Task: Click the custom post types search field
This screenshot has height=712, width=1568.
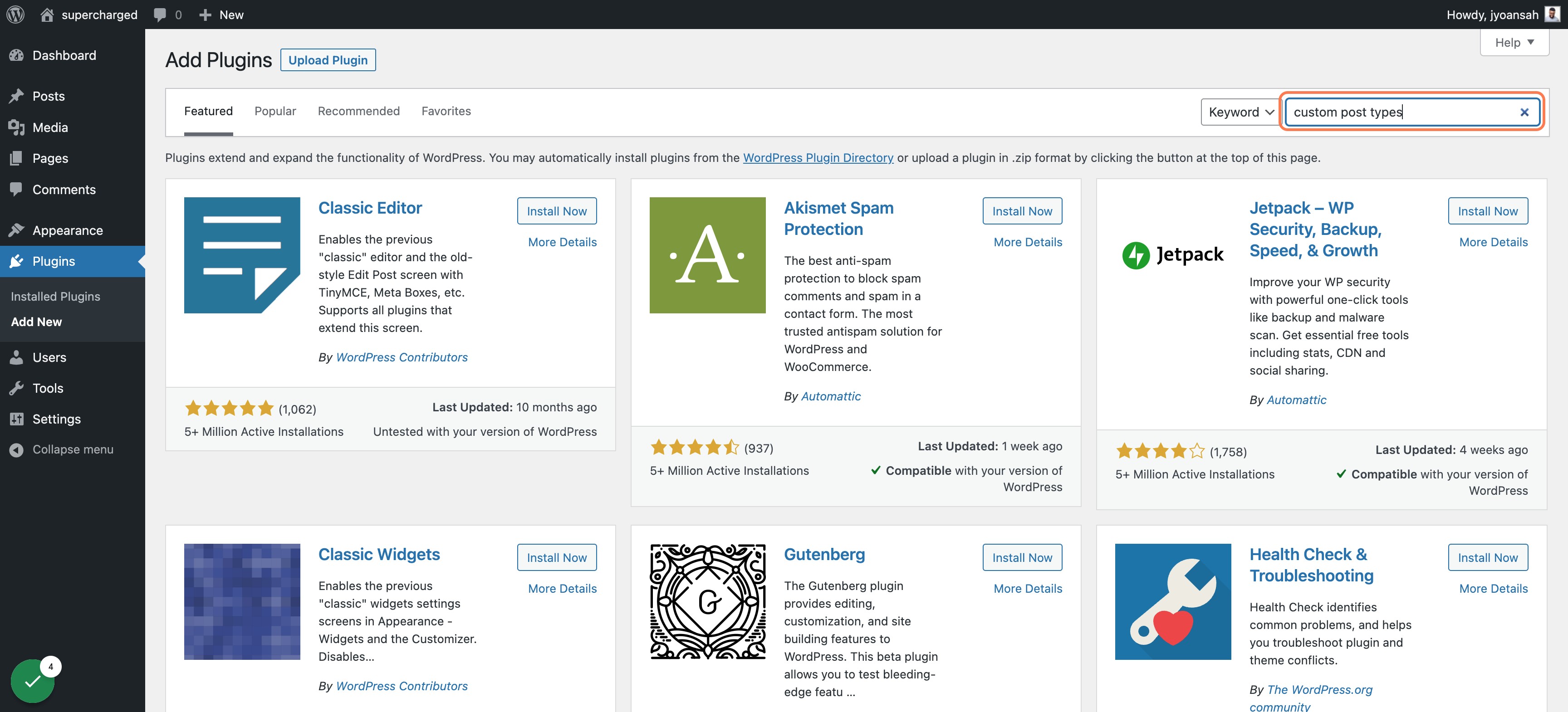Action: coord(1400,112)
